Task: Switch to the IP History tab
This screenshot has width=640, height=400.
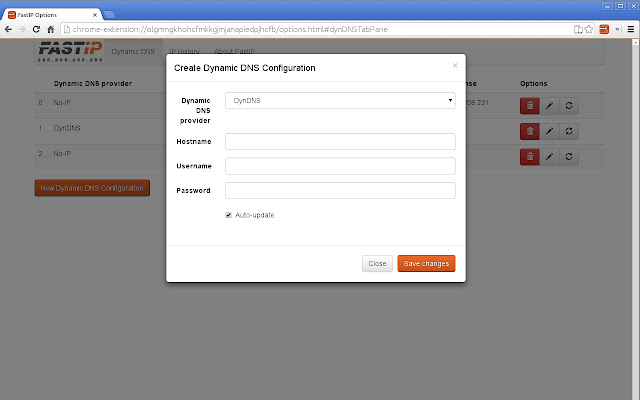Action: tap(184, 51)
